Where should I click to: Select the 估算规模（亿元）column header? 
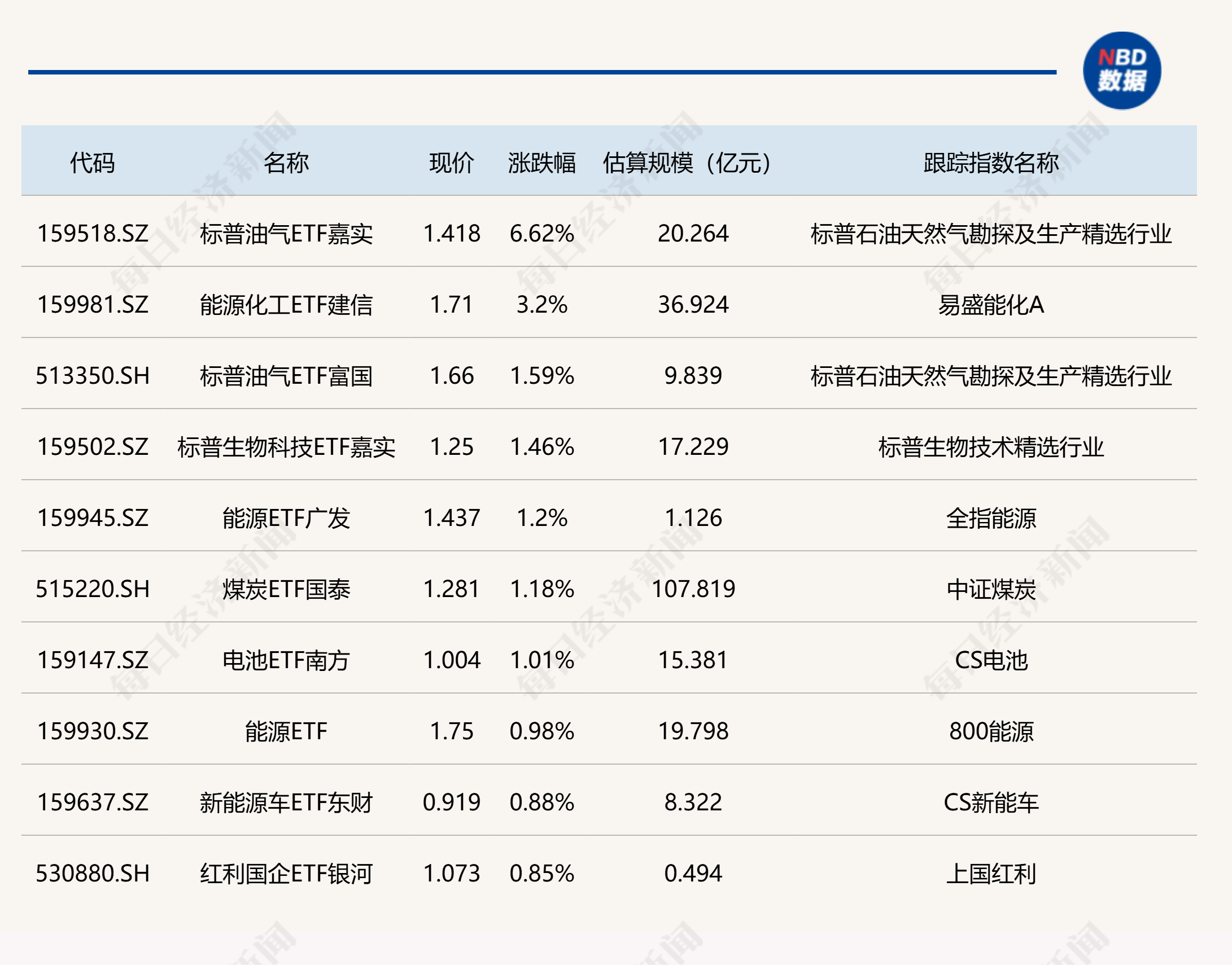(684, 163)
